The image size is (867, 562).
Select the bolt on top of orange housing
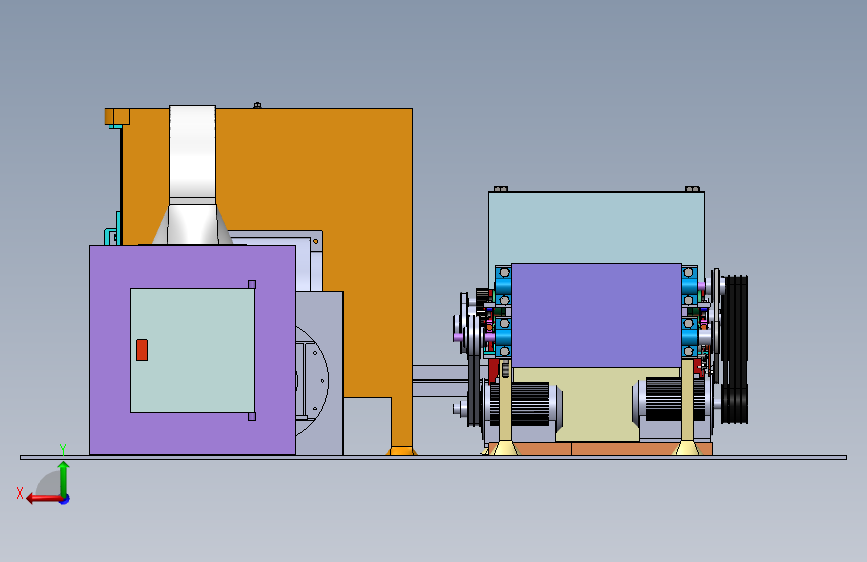[257, 105]
